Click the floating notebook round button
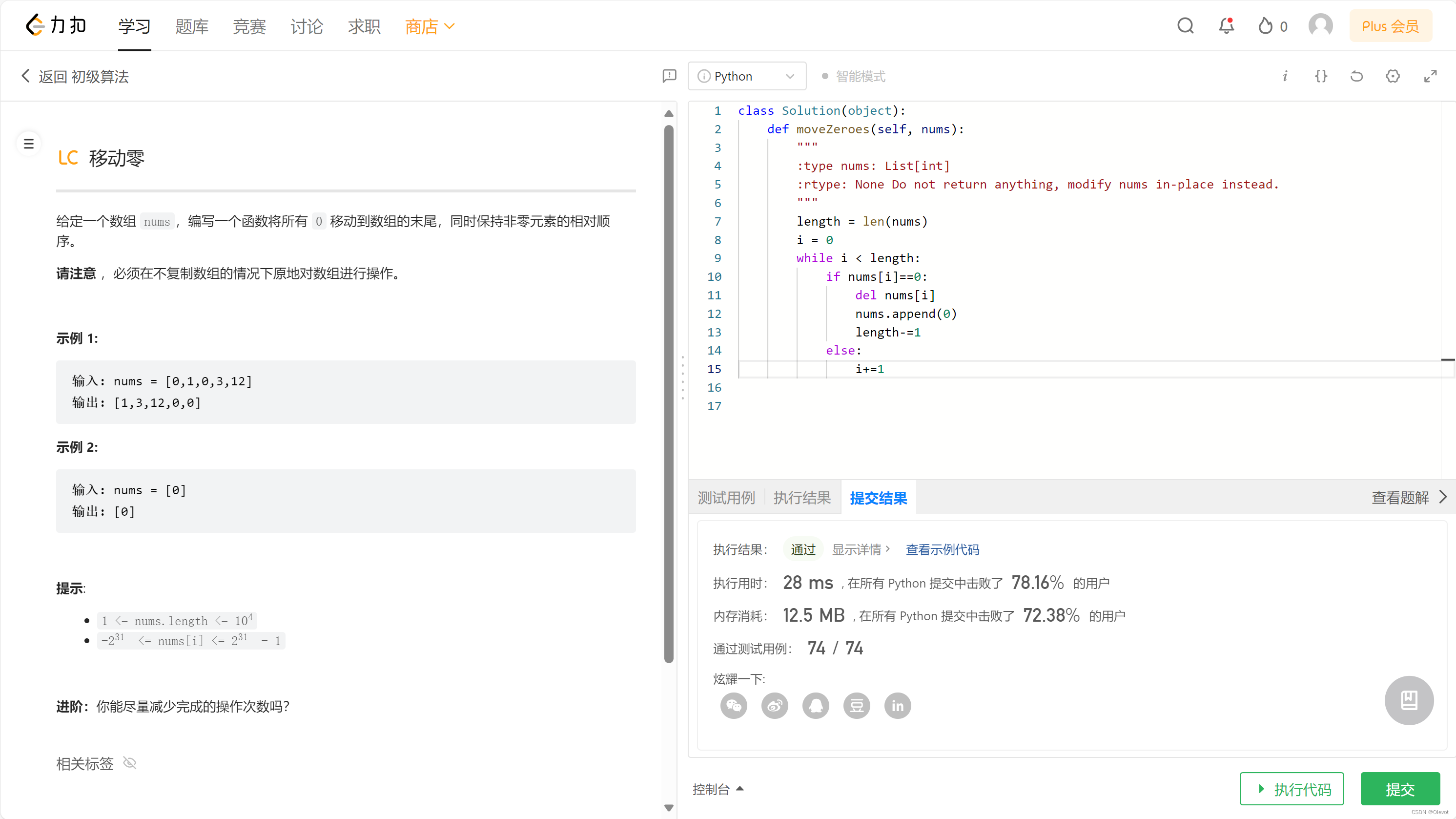 1409,700
